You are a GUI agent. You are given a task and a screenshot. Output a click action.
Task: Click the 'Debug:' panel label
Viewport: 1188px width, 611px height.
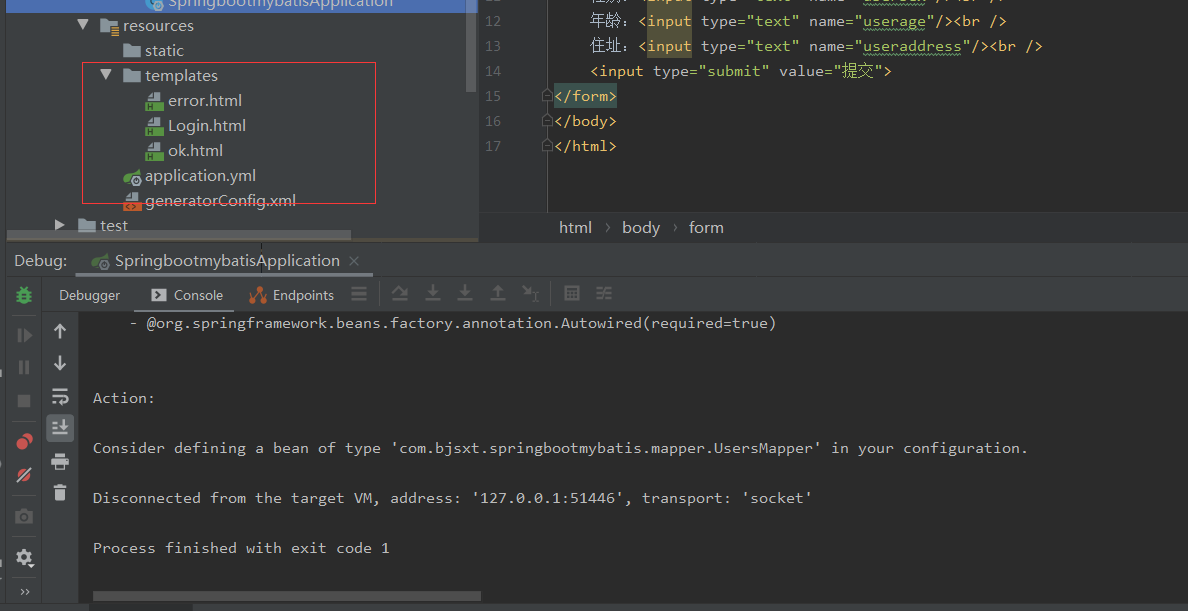(41, 261)
